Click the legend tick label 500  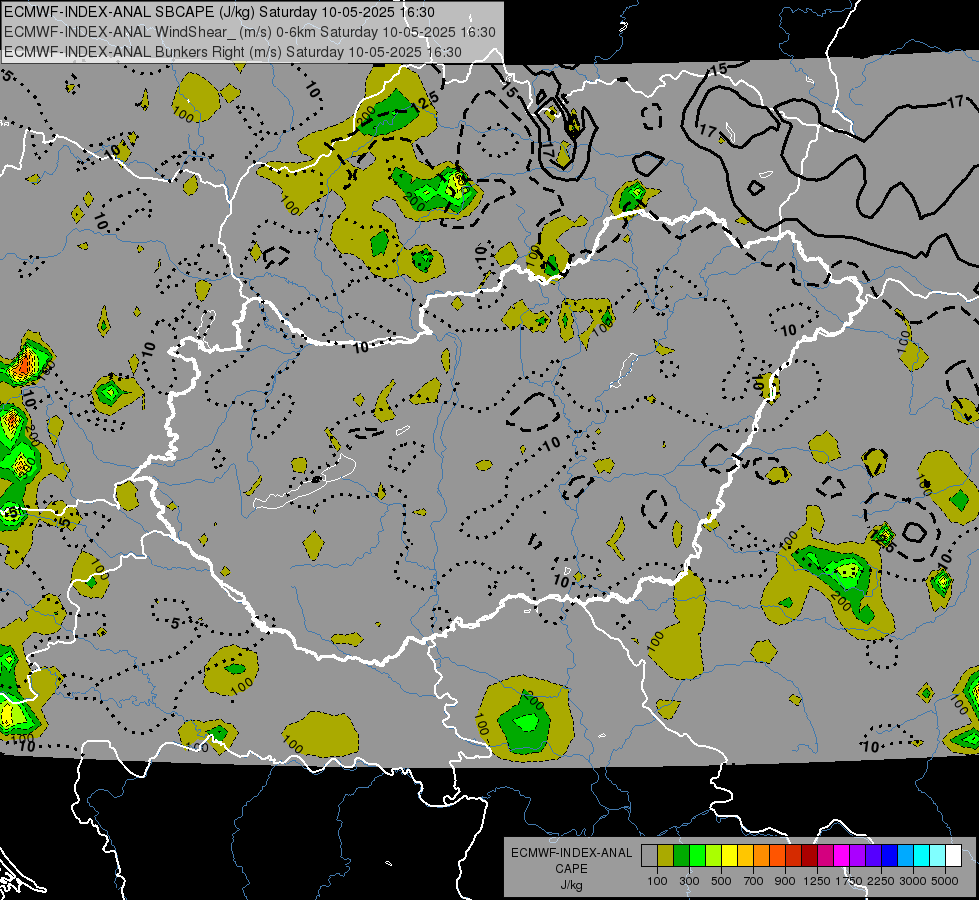click(721, 881)
